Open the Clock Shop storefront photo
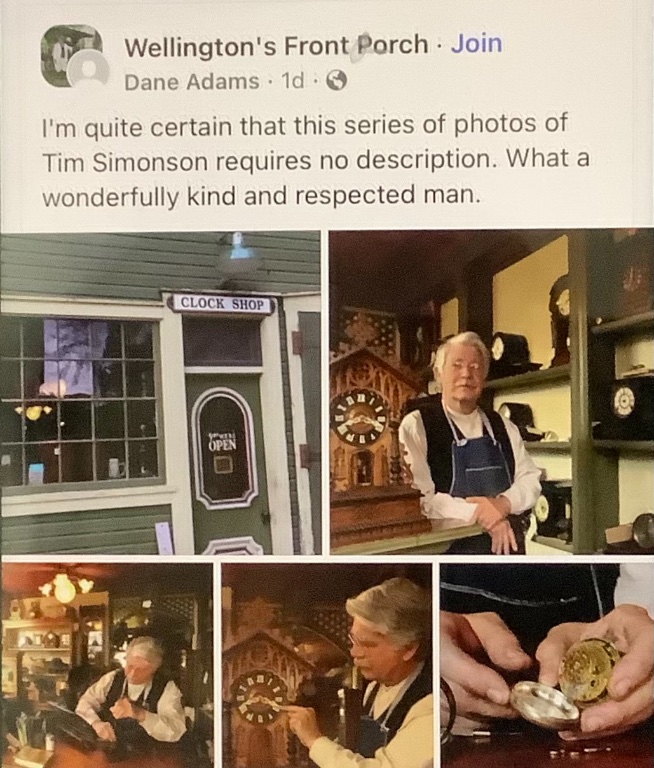The height and width of the screenshot is (768, 654). click(x=161, y=393)
